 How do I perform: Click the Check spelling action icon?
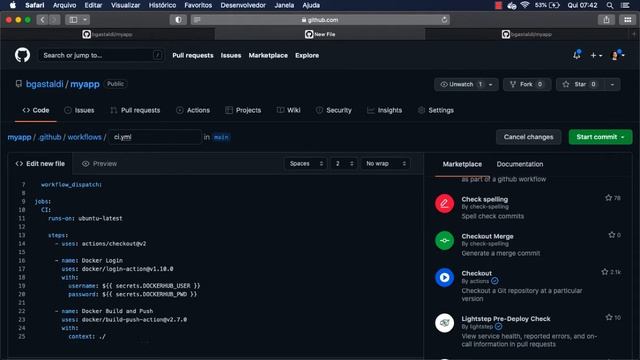coord(444,204)
